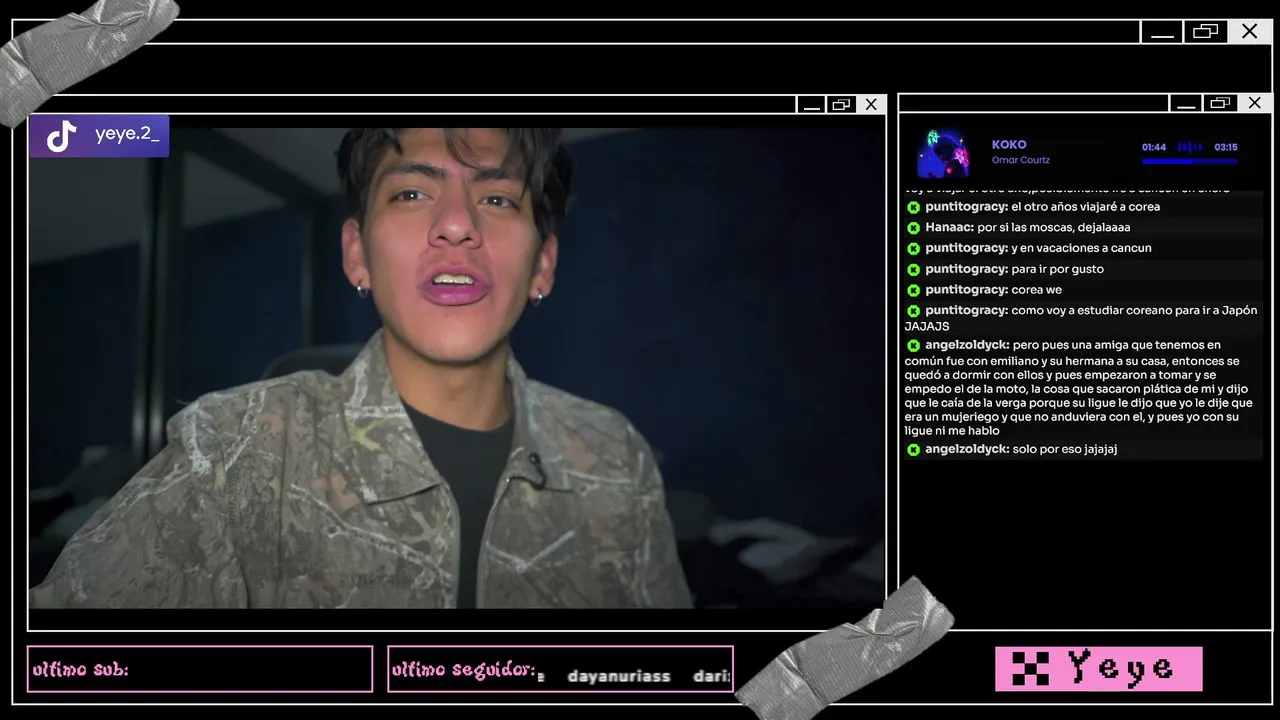This screenshot has height=720, width=1280.
Task: Click badge icon beside 'para ir por gusto'
Action: tap(913, 270)
